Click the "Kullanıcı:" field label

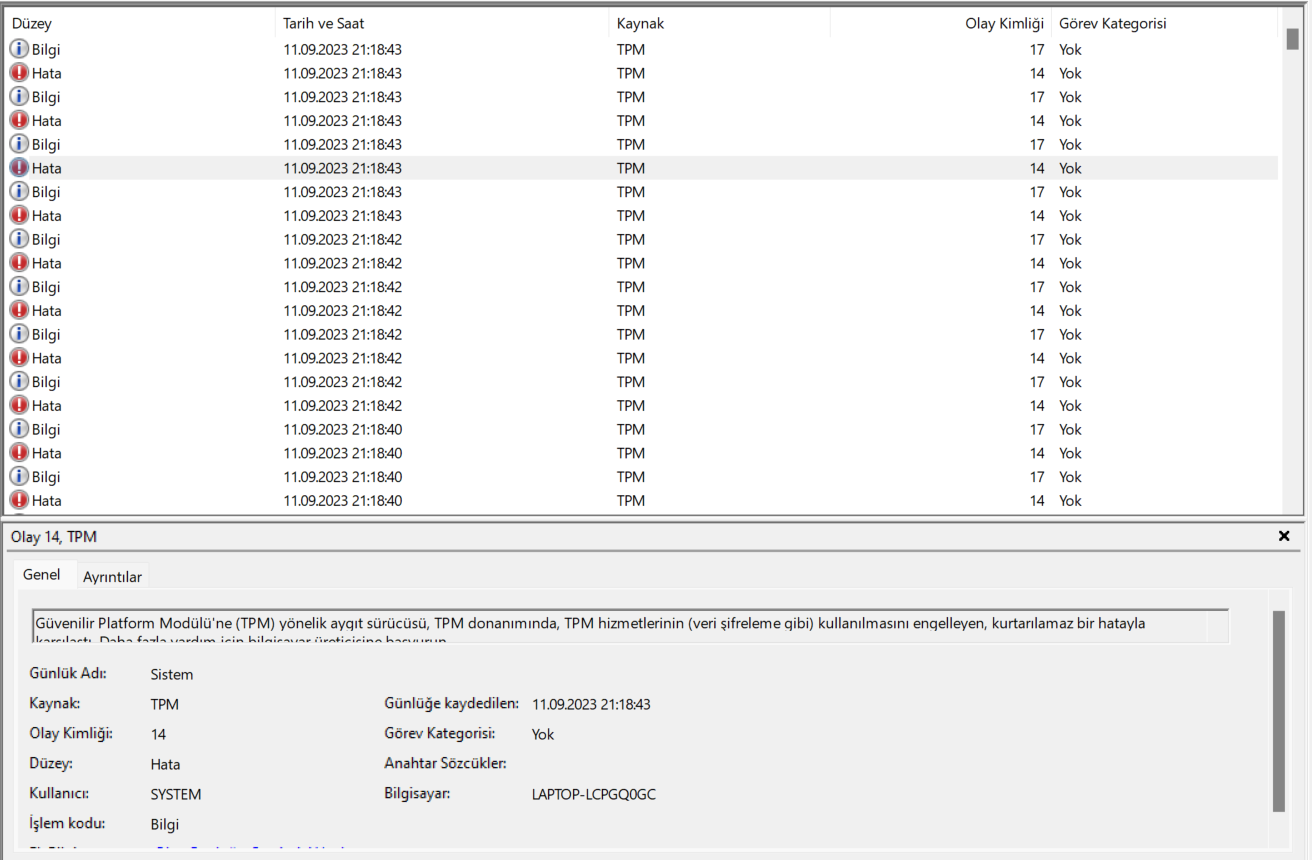[60, 794]
